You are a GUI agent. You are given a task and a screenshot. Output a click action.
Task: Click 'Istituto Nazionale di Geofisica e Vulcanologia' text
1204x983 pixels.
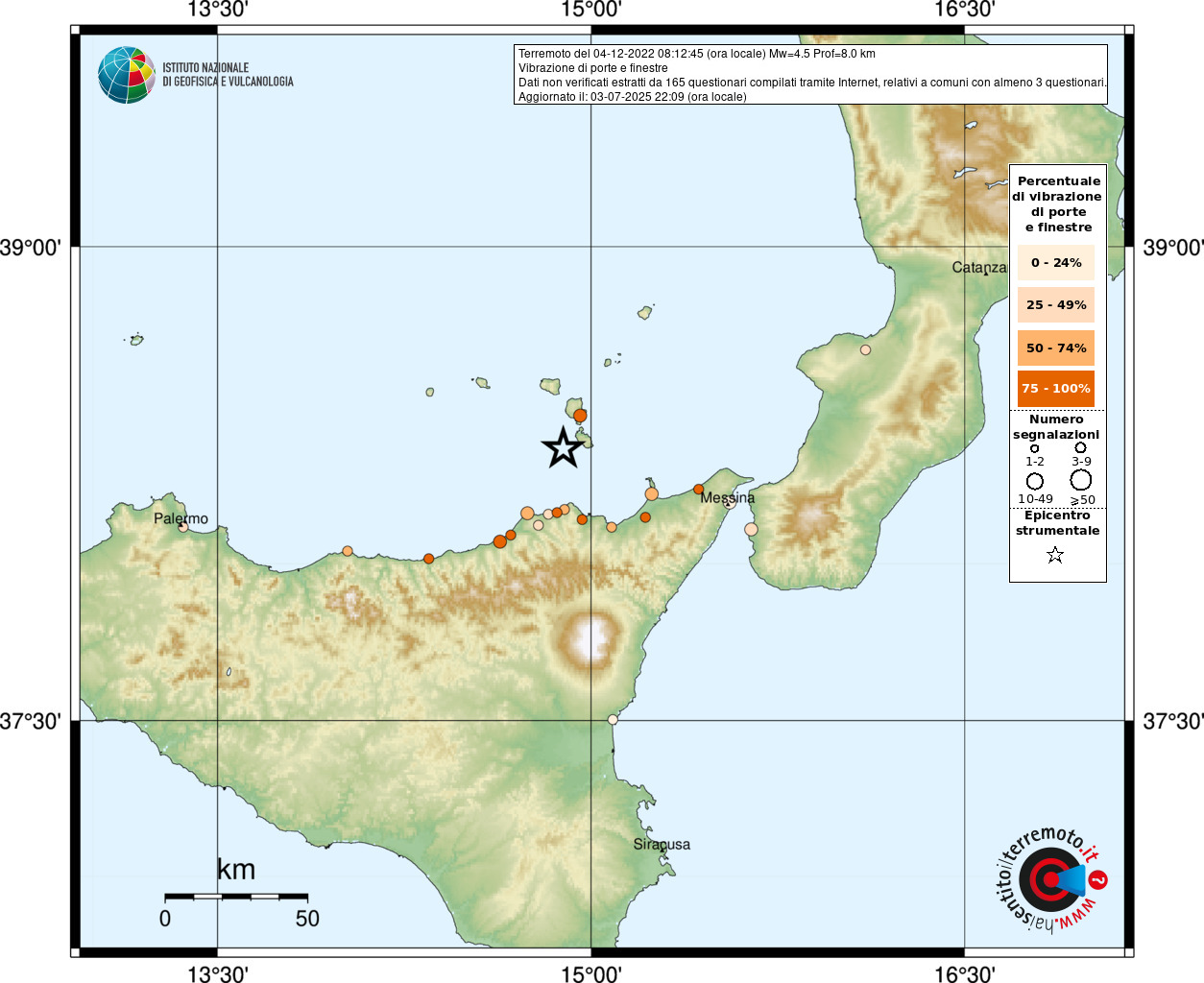point(228,75)
